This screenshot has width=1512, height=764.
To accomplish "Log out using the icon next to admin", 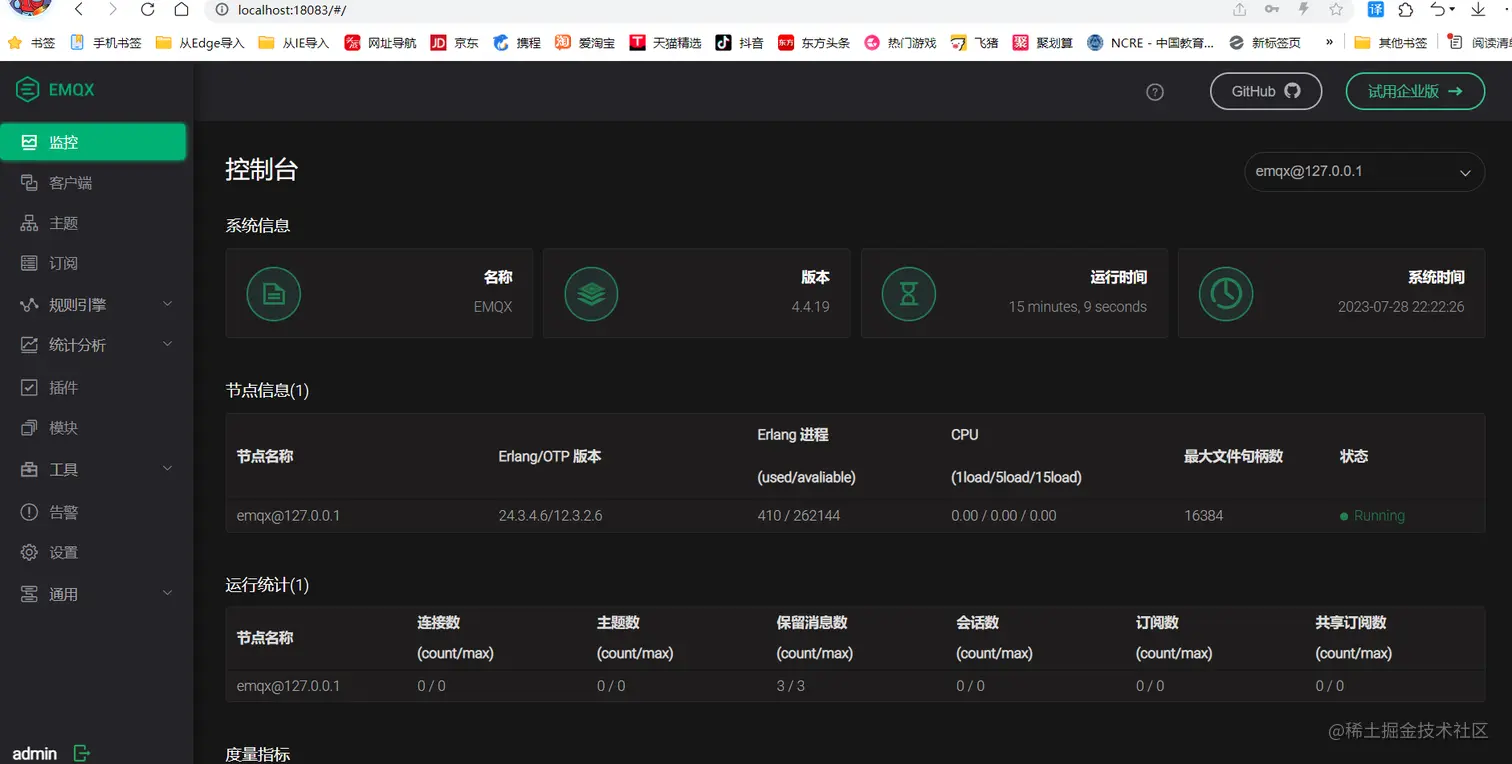I will click(82, 753).
